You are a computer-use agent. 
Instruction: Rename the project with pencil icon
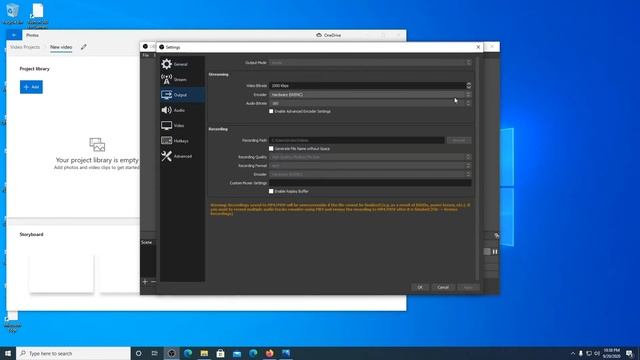coord(84,47)
